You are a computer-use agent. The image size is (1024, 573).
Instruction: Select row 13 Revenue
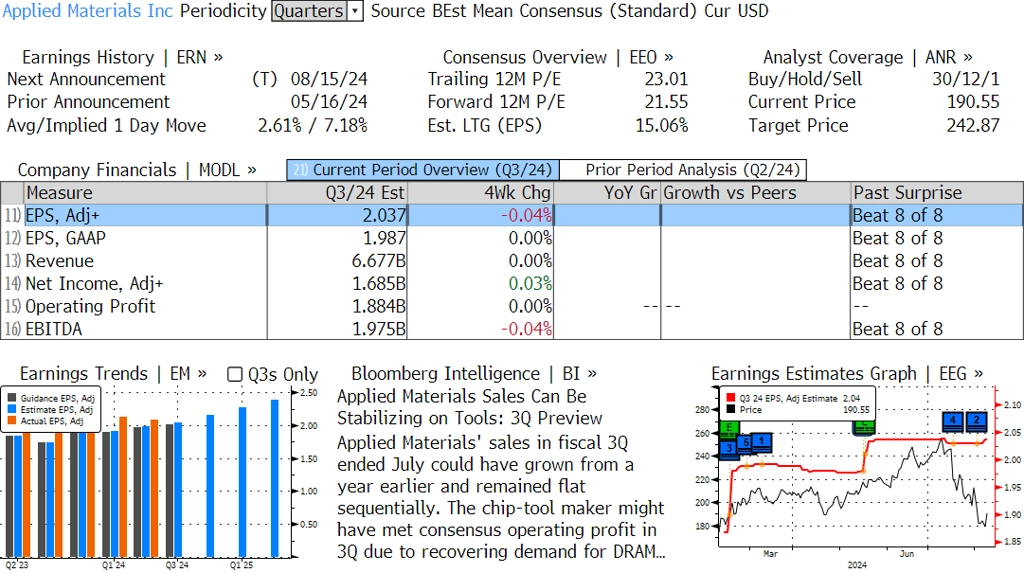pos(512,261)
